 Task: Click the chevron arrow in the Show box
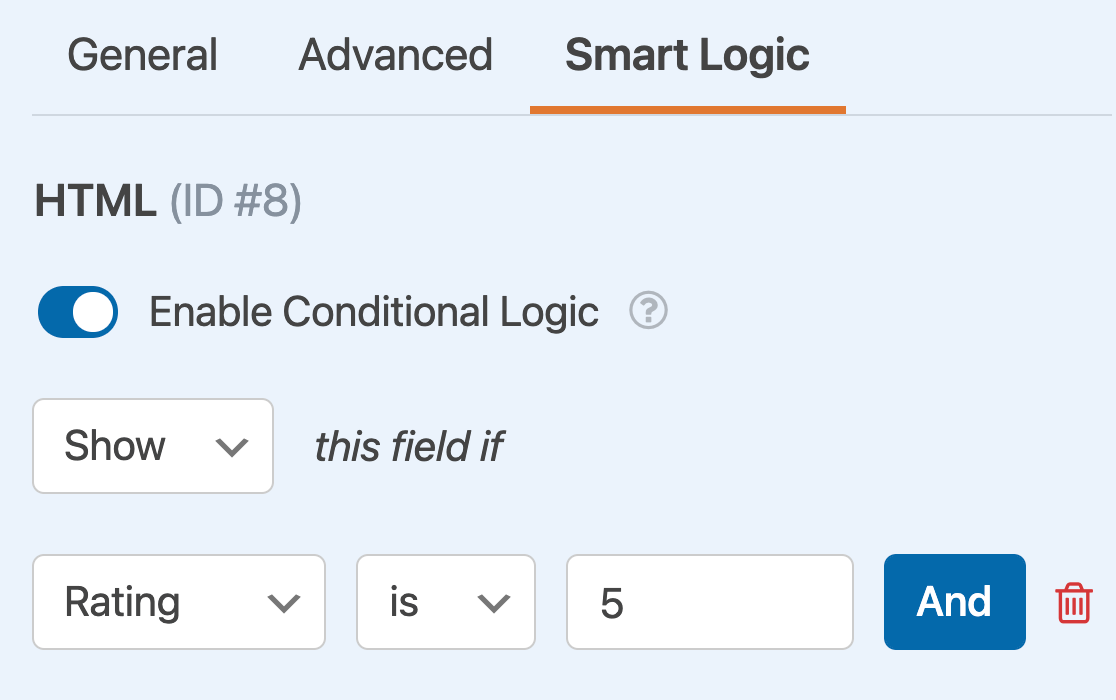[x=232, y=447]
